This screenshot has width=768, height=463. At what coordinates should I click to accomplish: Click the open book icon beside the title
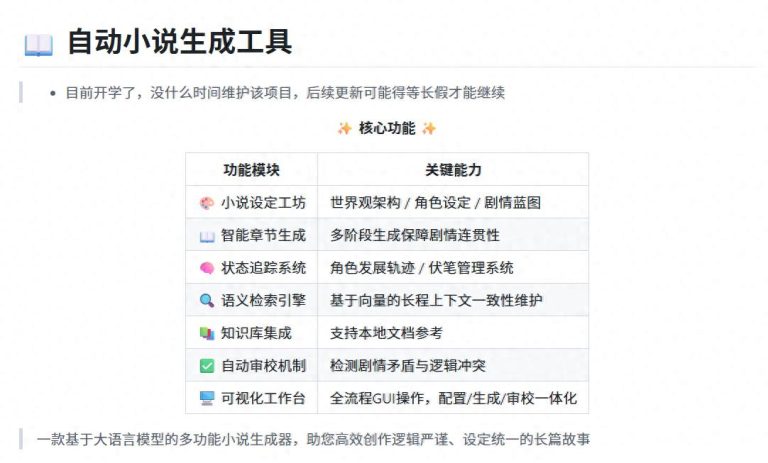tap(38, 45)
